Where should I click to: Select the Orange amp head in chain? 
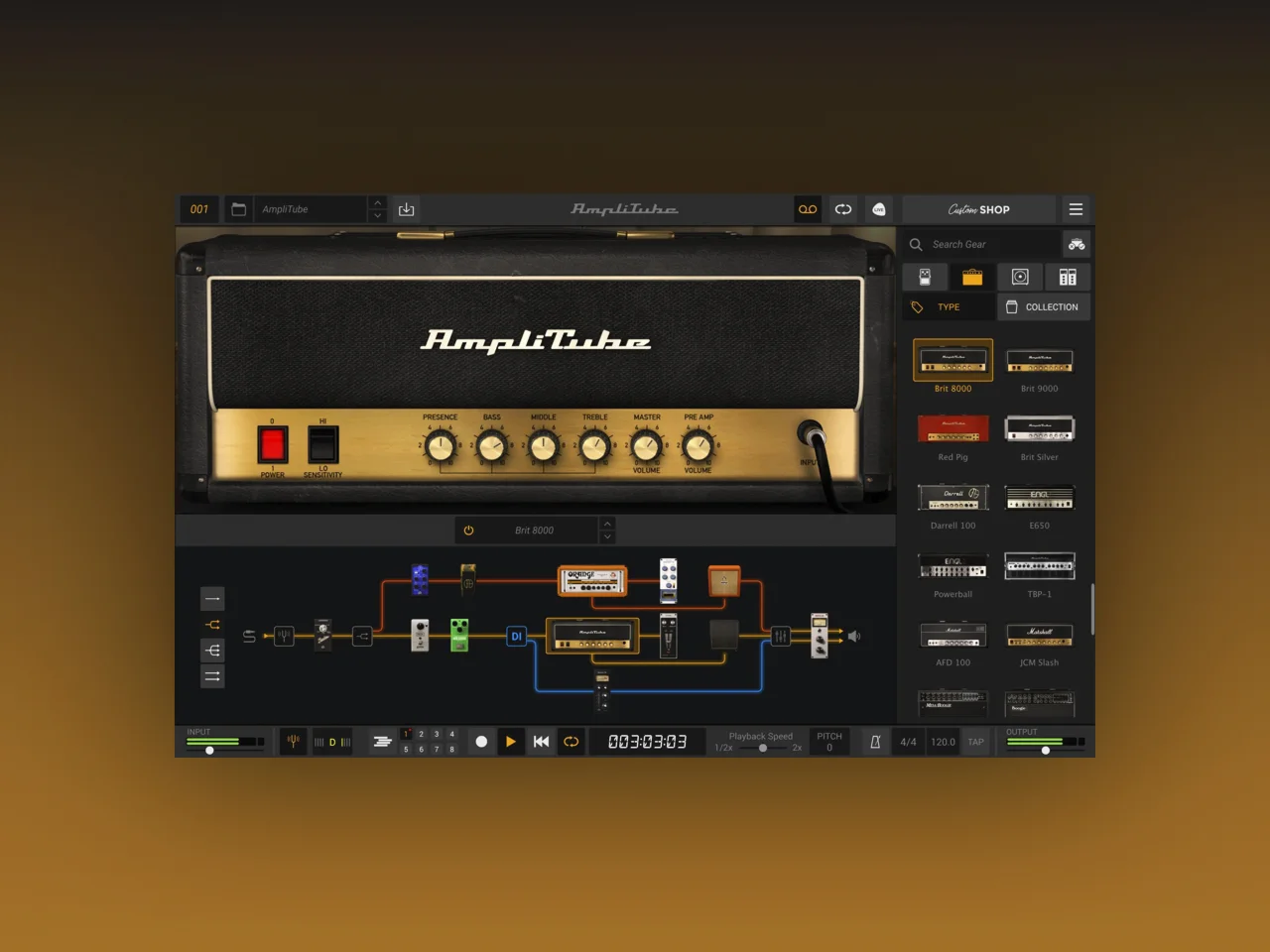point(592,580)
